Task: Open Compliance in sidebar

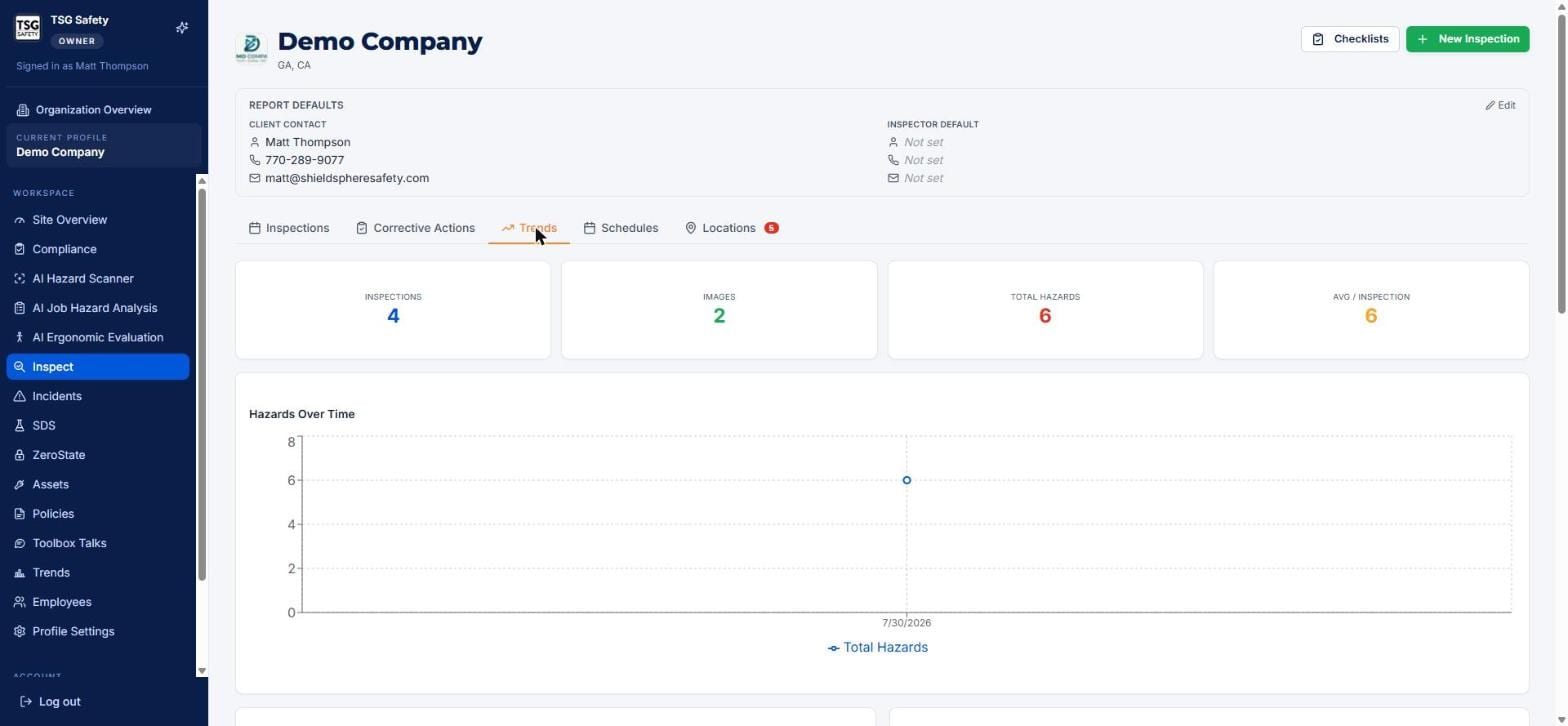Action: point(98,249)
